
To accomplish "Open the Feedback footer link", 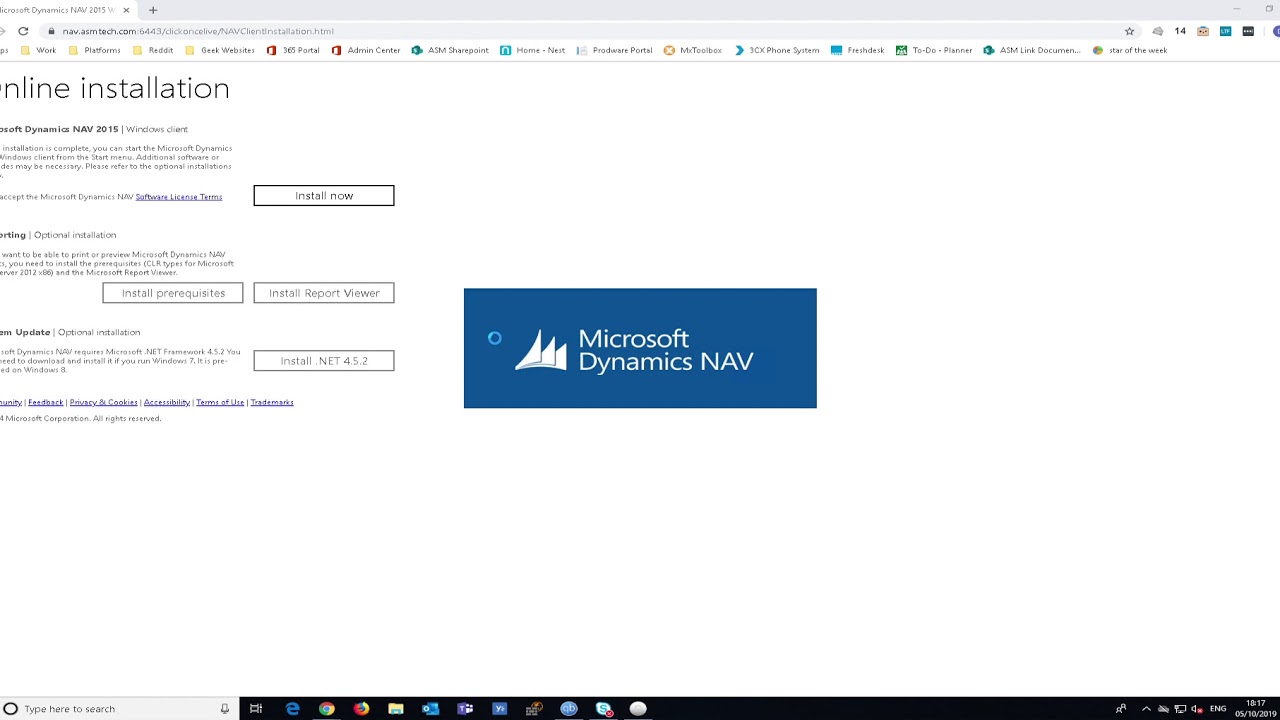I will 45,402.
